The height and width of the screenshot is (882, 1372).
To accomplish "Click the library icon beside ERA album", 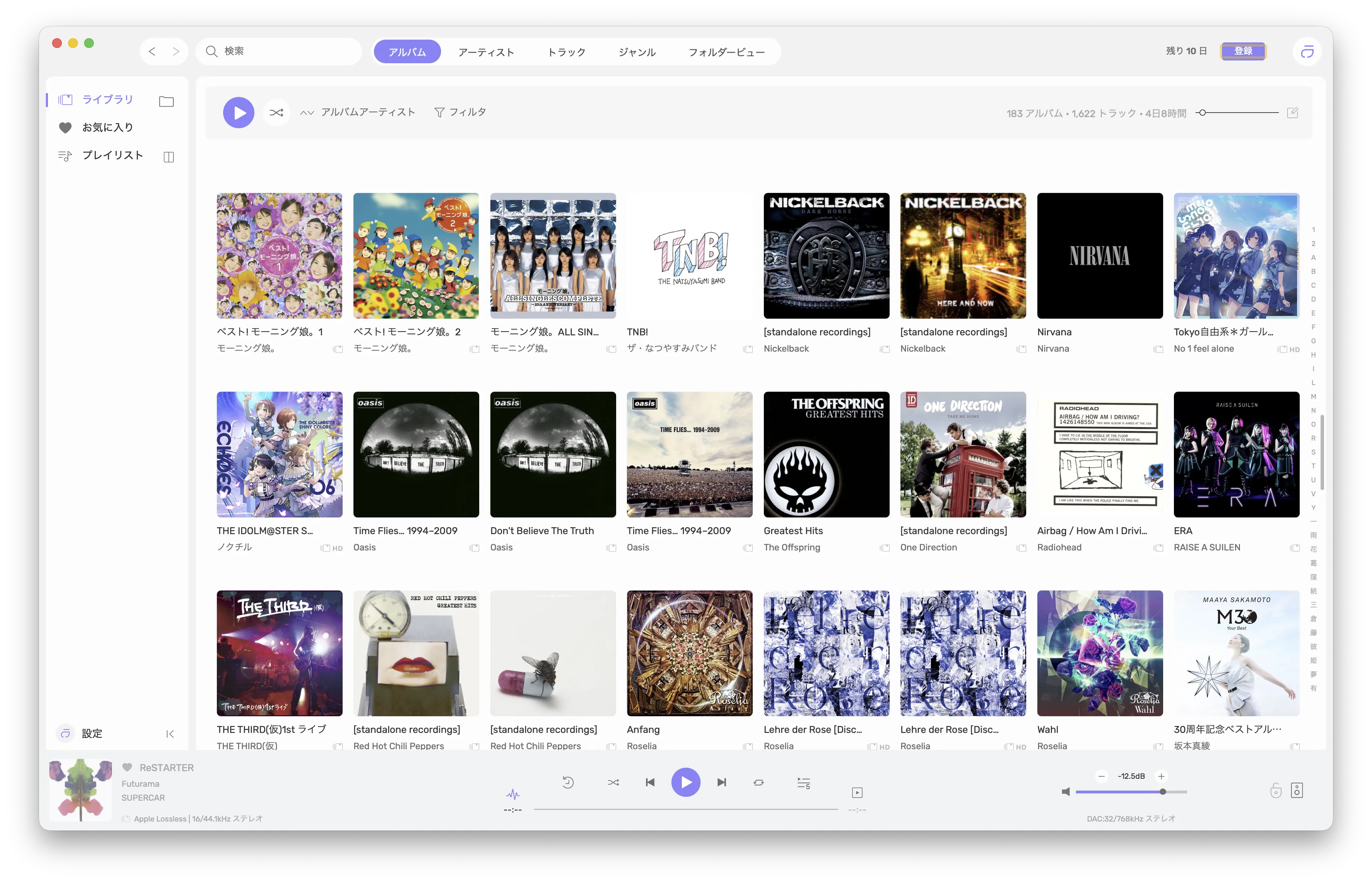I will pos(1294,548).
